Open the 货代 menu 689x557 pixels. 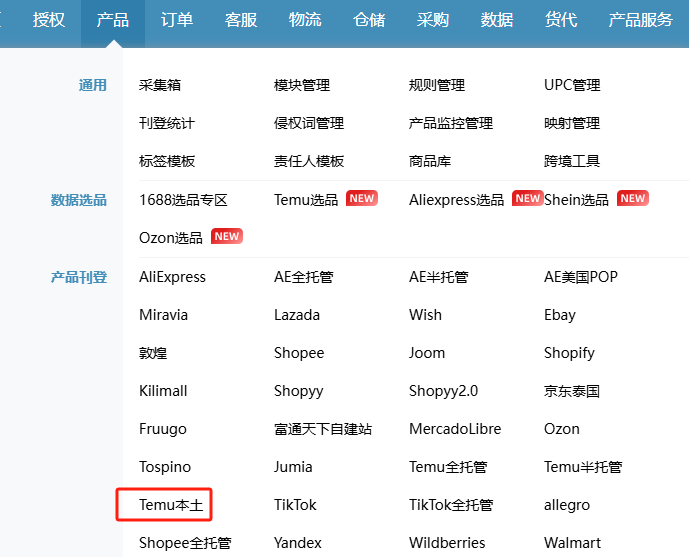click(561, 20)
